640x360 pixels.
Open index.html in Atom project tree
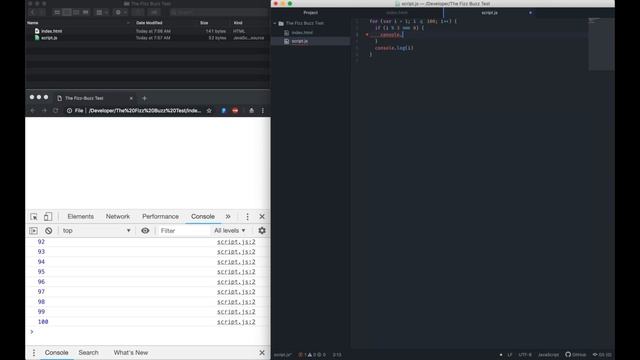(x=302, y=33)
